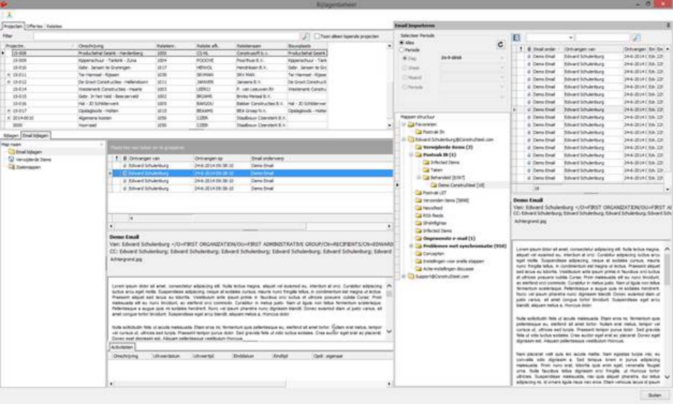Click into the projects Filter input field
The height and width of the screenshot is (404, 673).
(167, 36)
